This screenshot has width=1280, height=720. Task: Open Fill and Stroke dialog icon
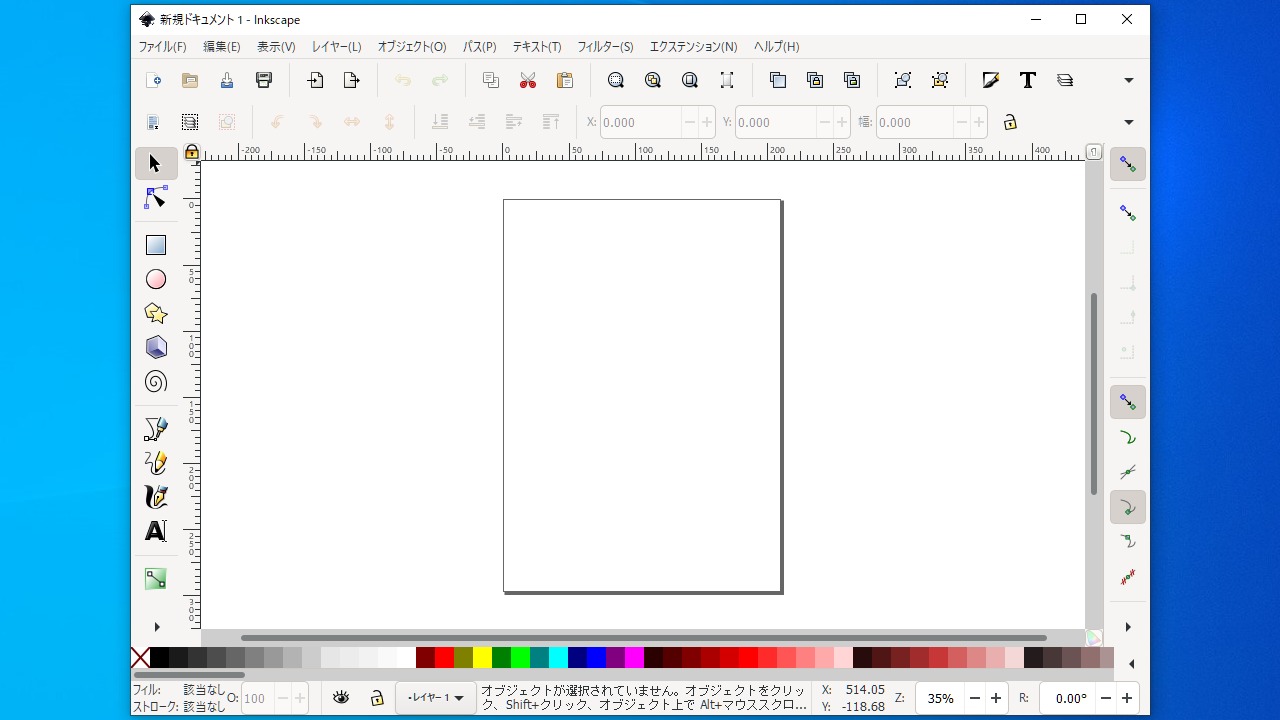coord(991,80)
